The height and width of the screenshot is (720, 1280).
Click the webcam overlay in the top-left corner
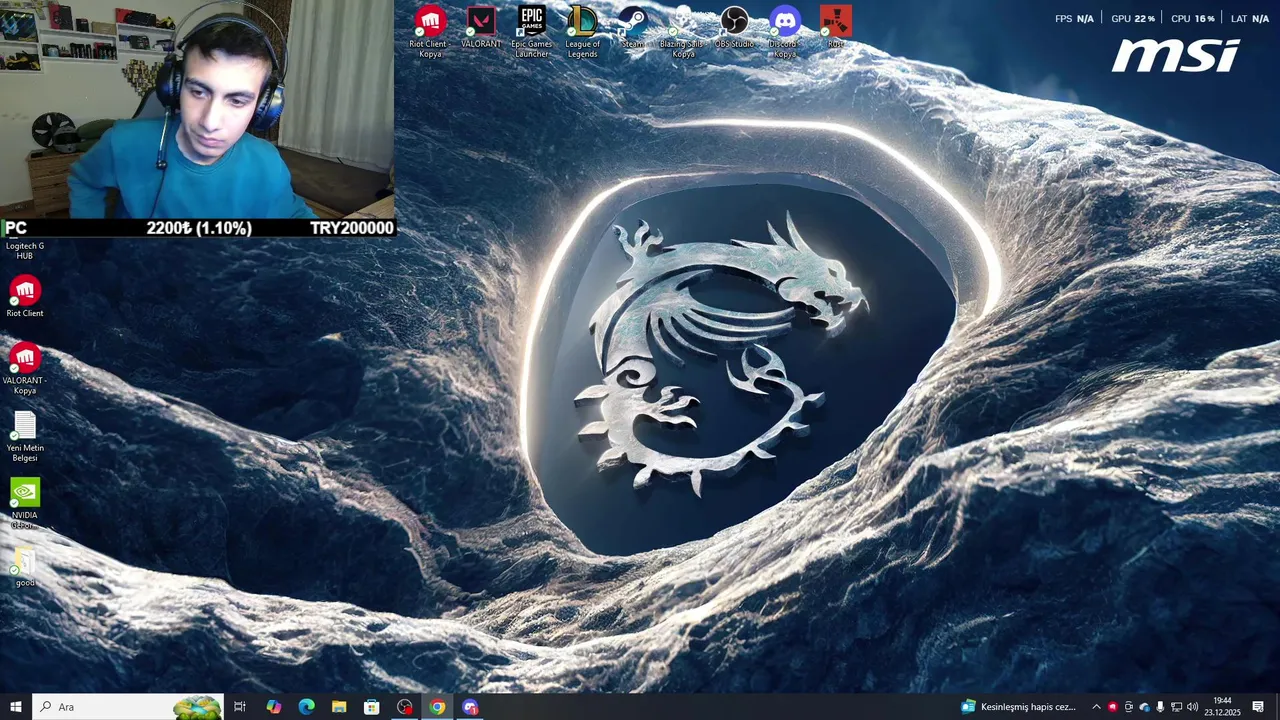(x=197, y=108)
